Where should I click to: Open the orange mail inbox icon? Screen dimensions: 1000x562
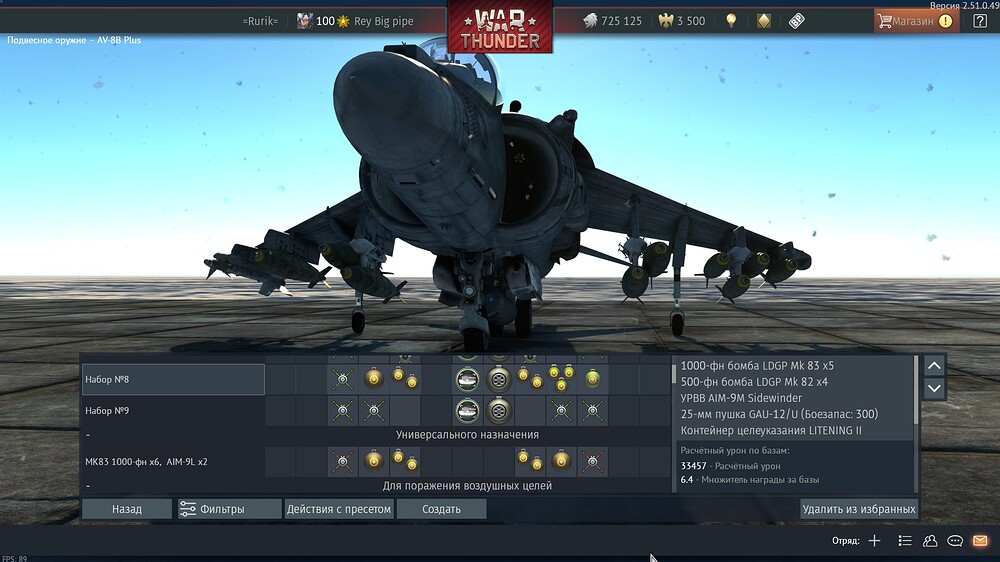coord(980,540)
